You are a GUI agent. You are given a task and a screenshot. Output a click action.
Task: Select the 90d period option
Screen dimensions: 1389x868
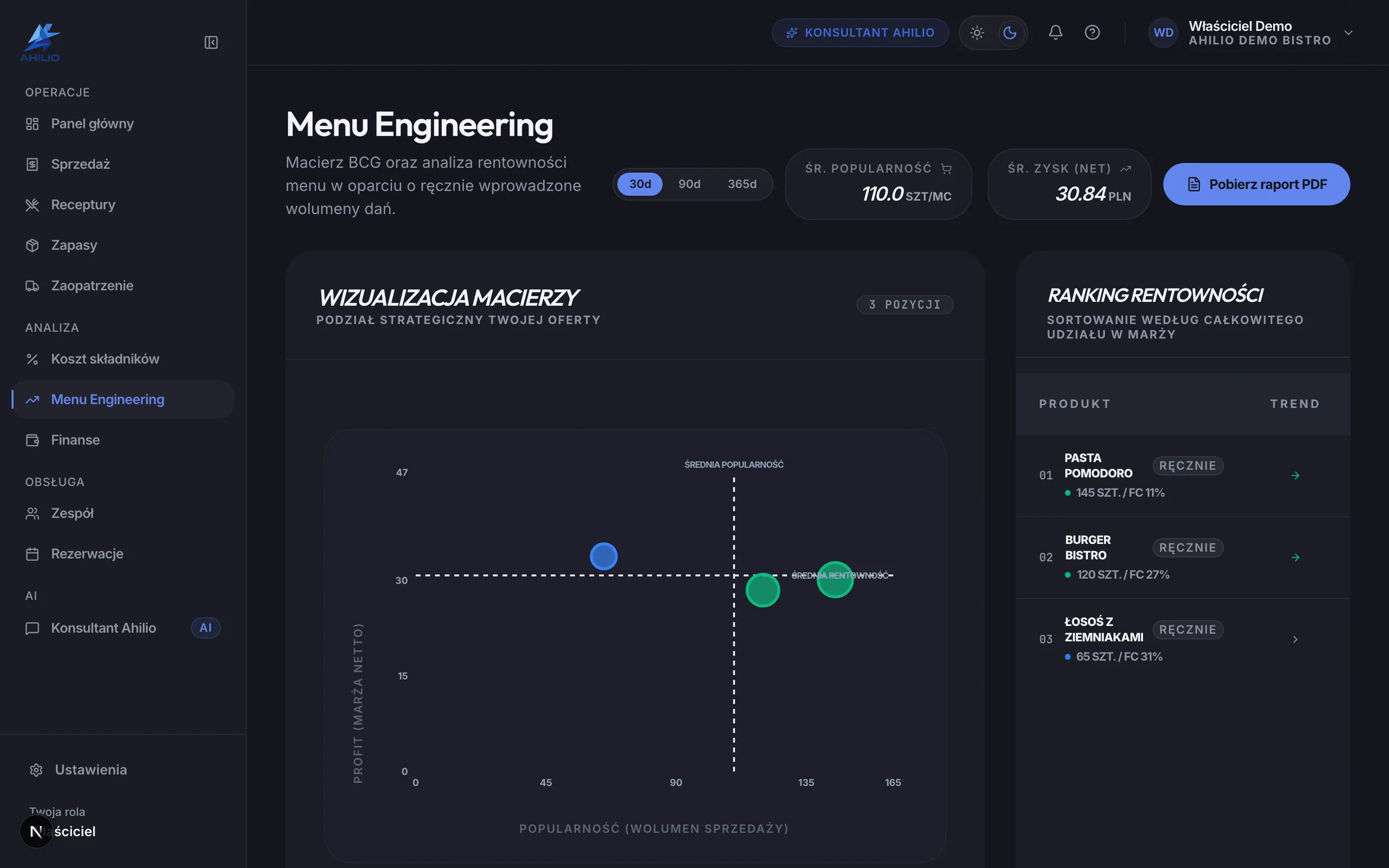pos(689,184)
